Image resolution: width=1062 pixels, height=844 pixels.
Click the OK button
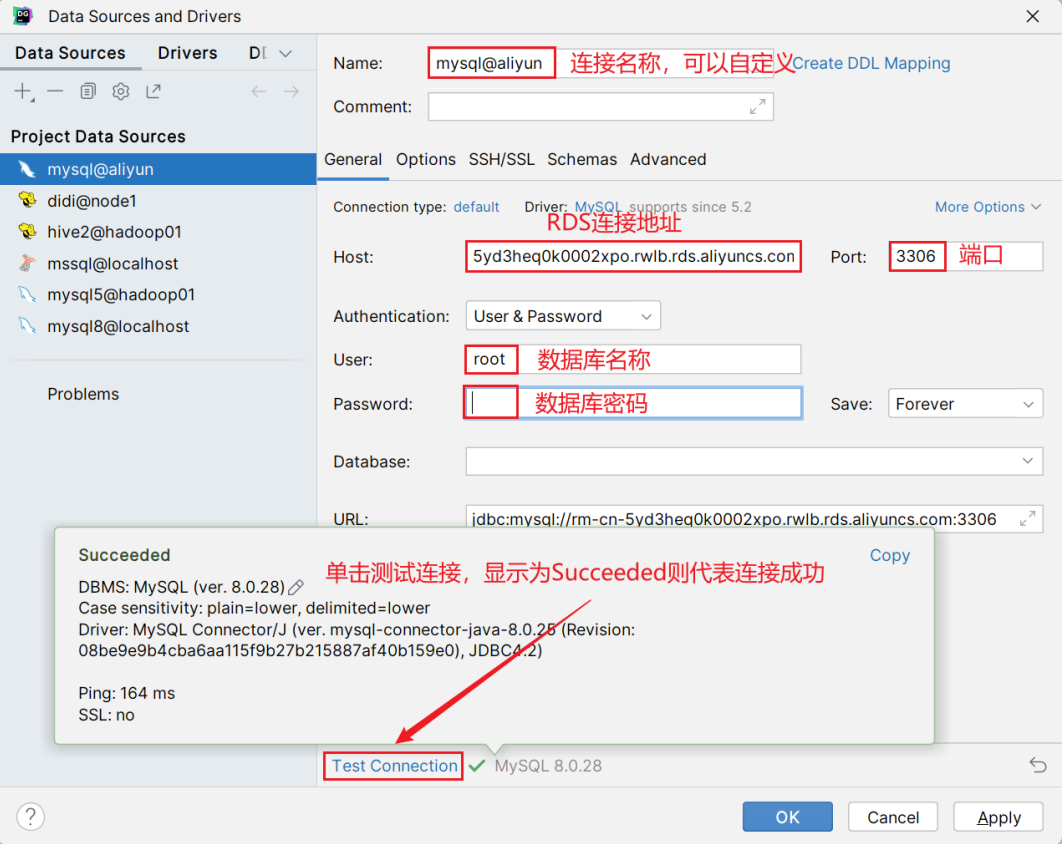coord(788,817)
